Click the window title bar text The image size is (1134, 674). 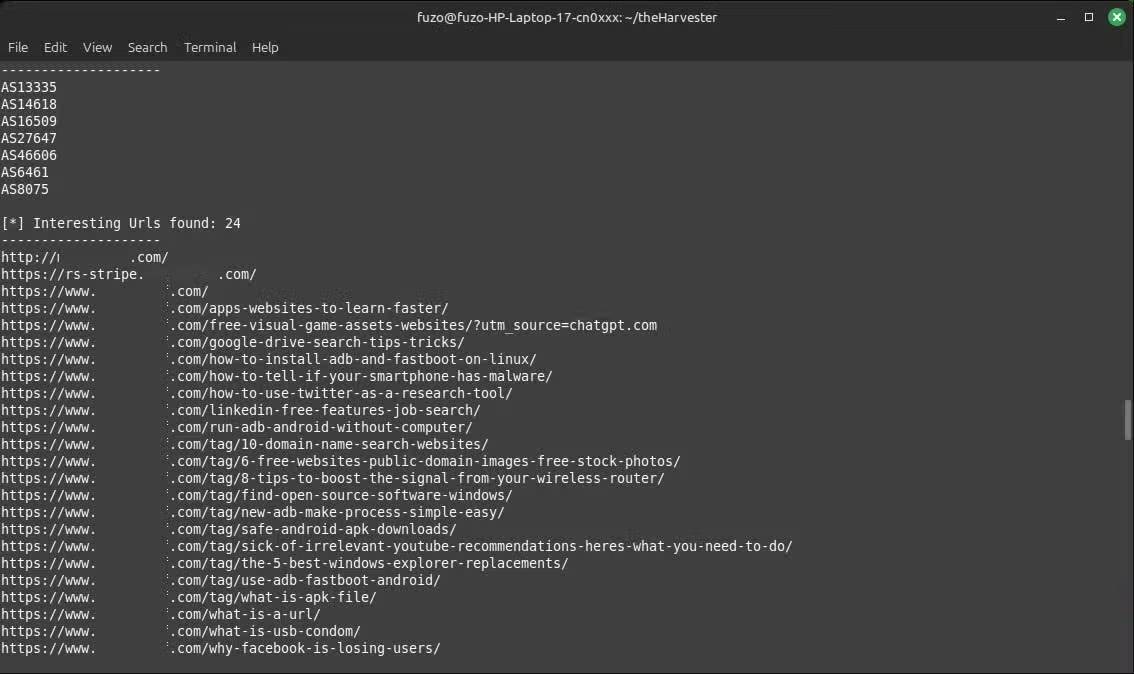[567, 17]
